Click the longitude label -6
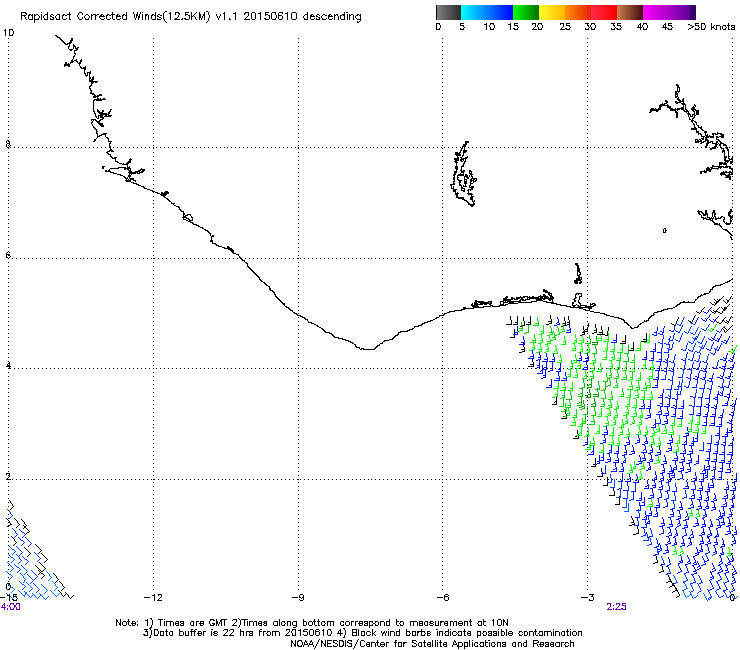The height and width of the screenshot is (650, 740). tap(442, 597)
